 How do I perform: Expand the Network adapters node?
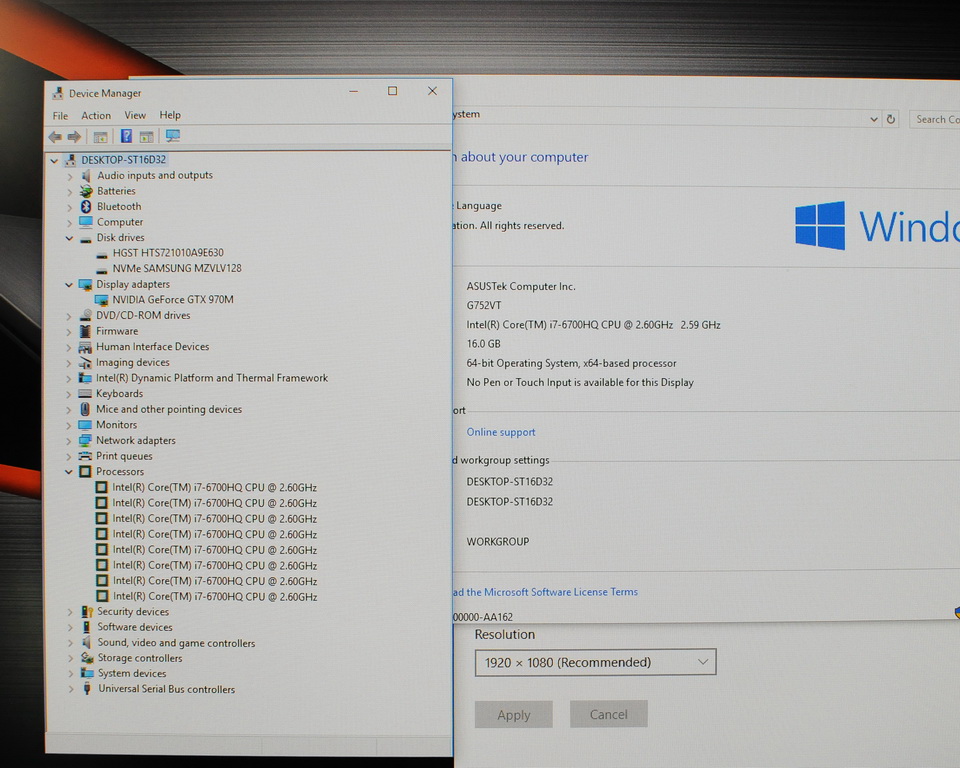[69, 441]
